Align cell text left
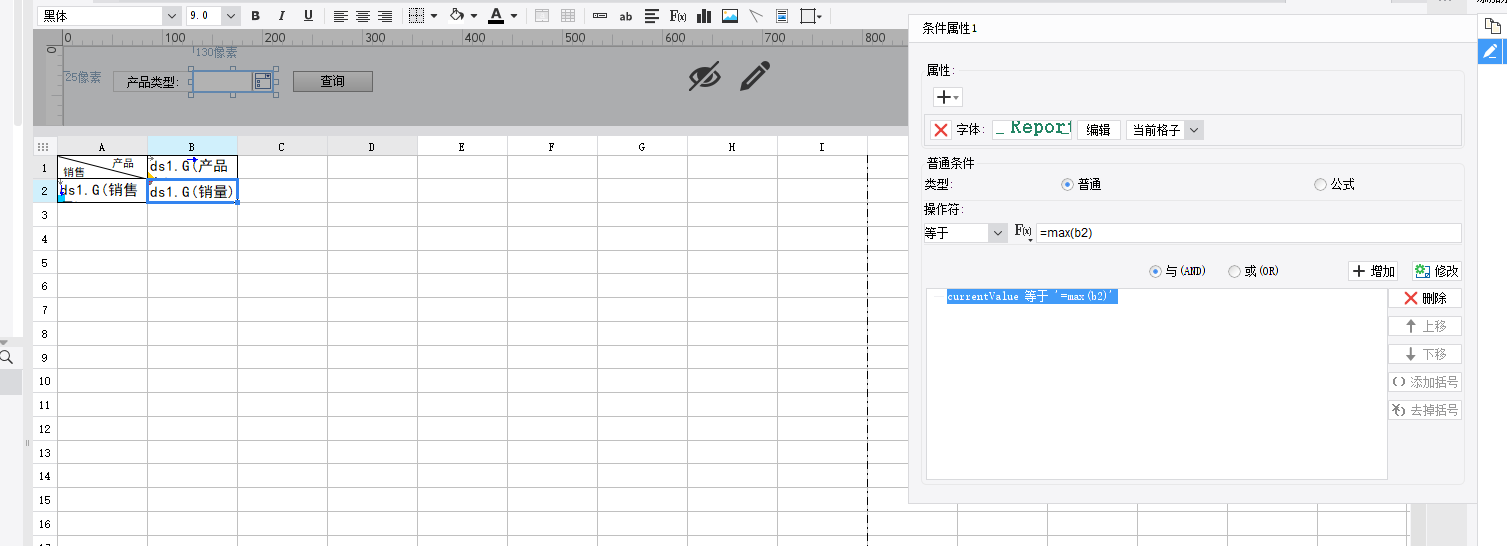 click(341, 16)
